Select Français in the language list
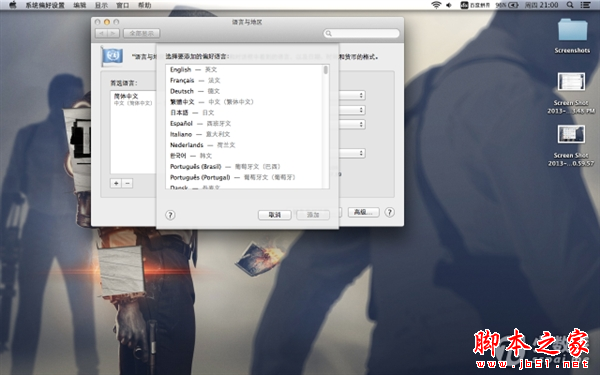 coord(245,80)
